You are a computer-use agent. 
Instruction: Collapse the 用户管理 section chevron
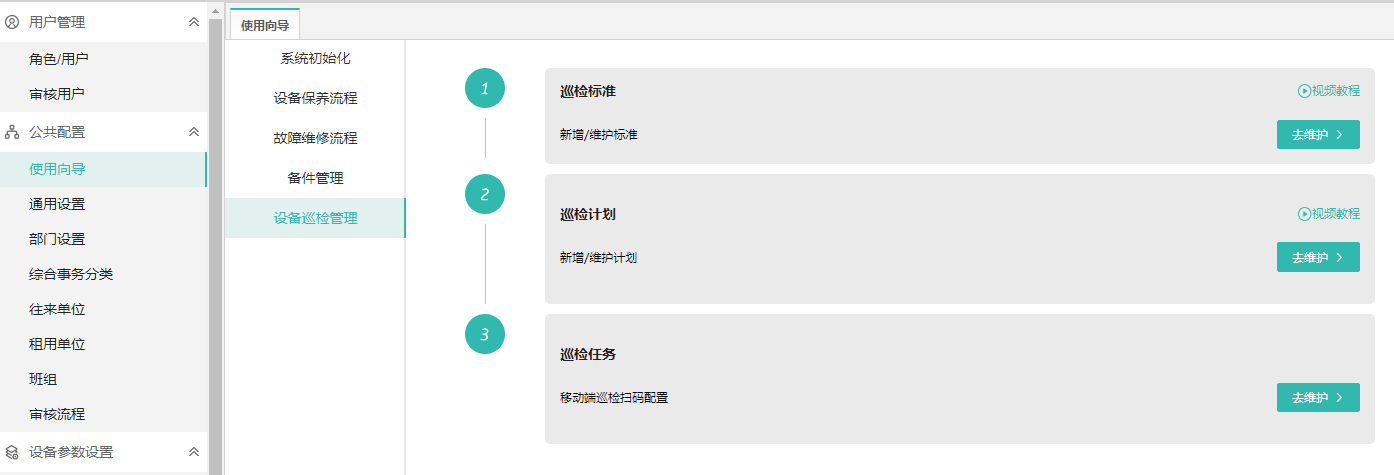pos(194,21)
